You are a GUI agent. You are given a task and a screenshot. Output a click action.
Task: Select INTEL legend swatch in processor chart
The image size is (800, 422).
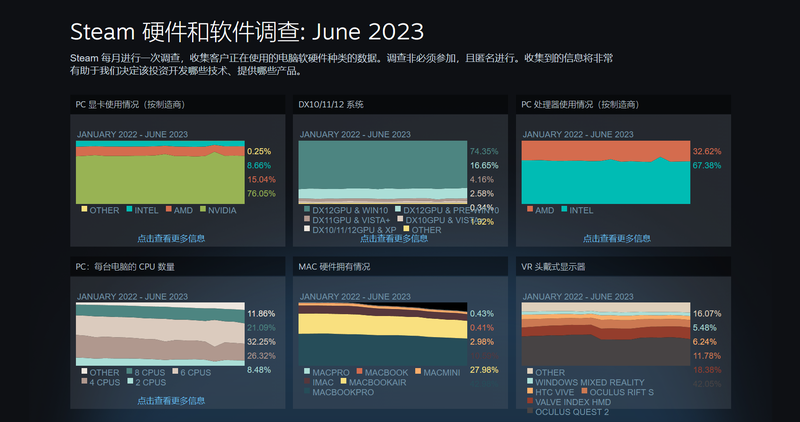[x=564, y=209]
